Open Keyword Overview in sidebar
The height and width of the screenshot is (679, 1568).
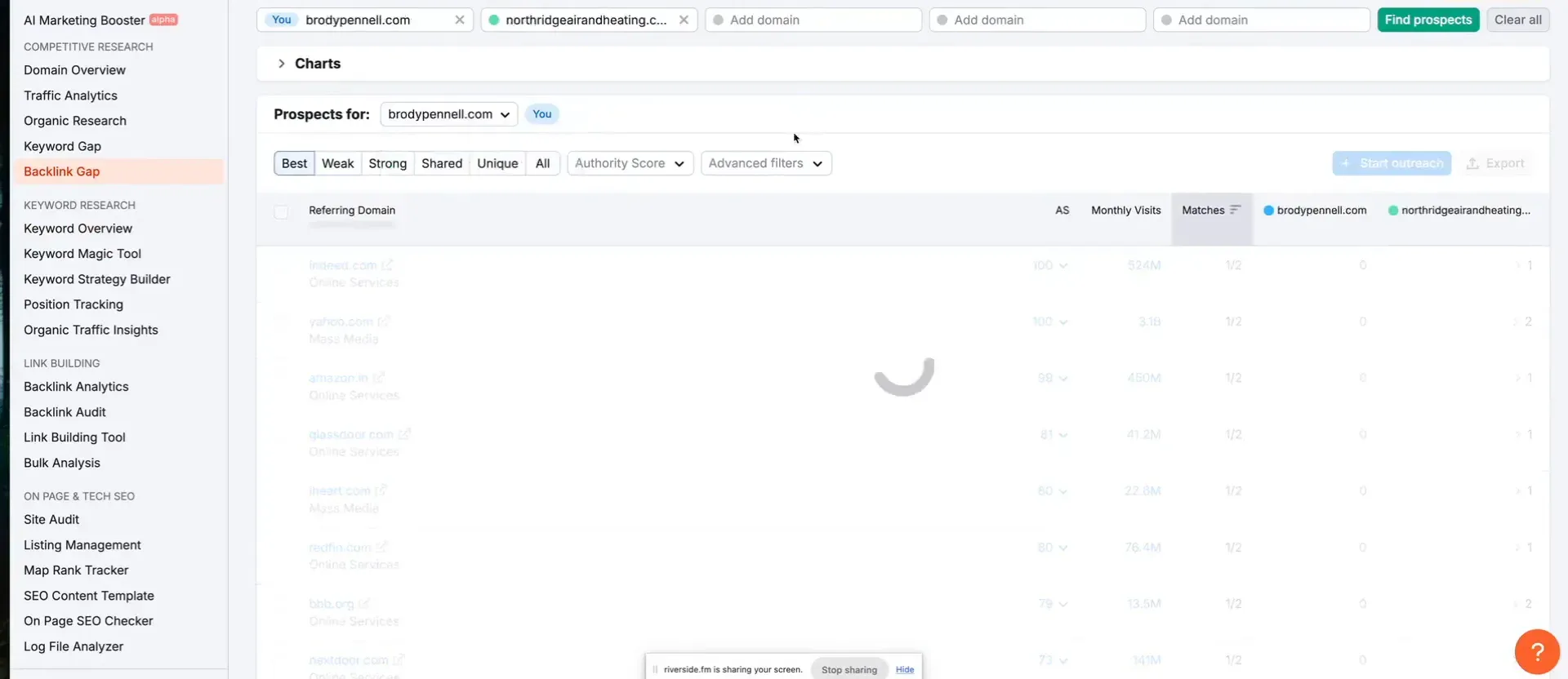point(78,229)
